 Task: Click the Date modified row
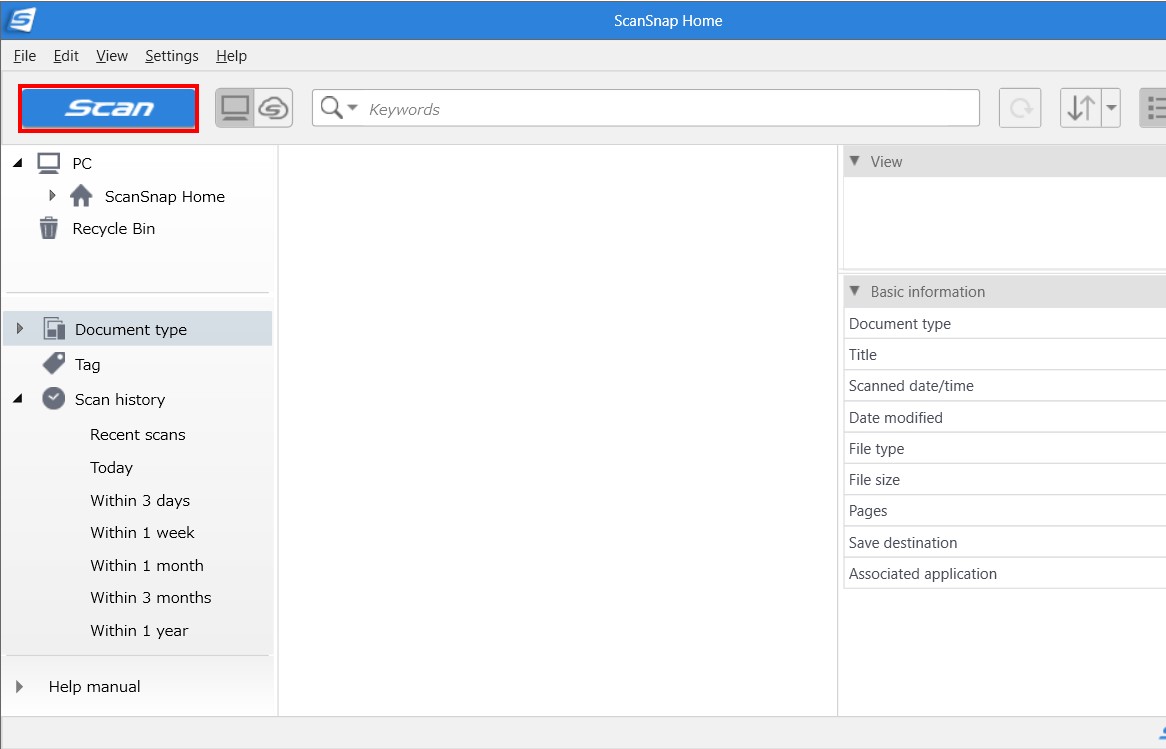[1005, 417]
